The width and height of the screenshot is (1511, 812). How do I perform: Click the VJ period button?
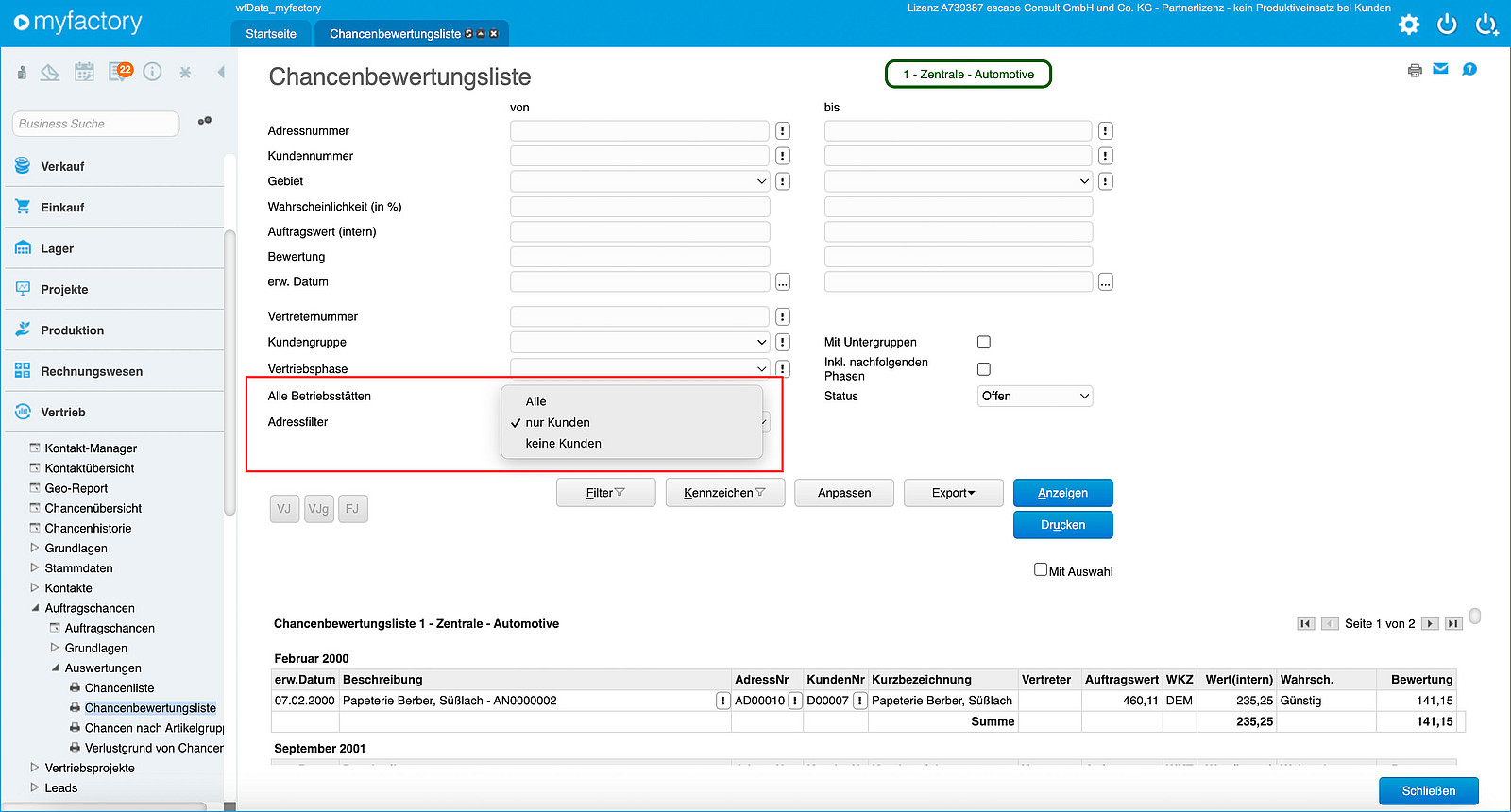point(284,509)
